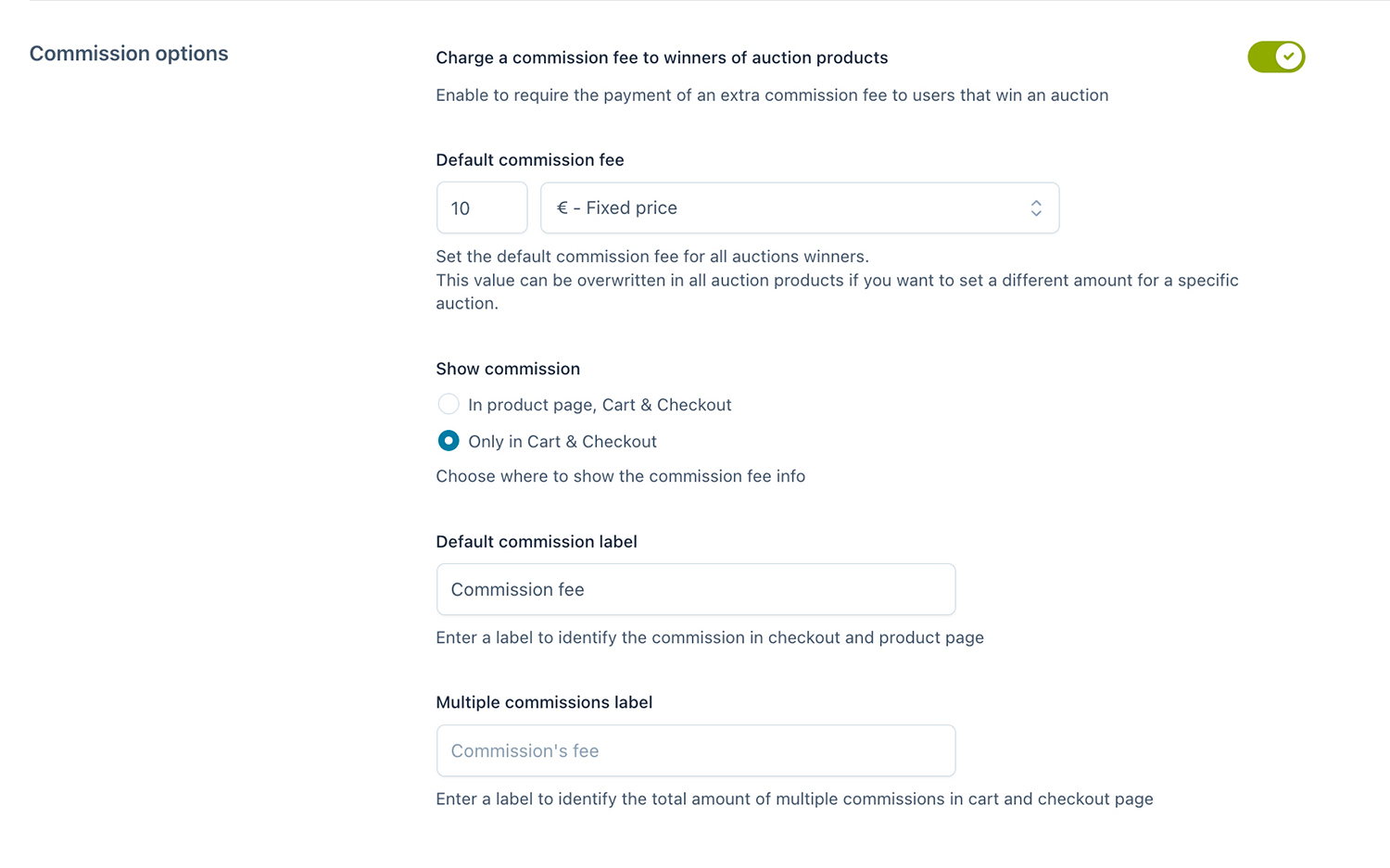Image resolution: width=1390 pixels, height=868 pixels.
Task: Click the up-down chevron on fee type selector
Action: coord(1036,208)
